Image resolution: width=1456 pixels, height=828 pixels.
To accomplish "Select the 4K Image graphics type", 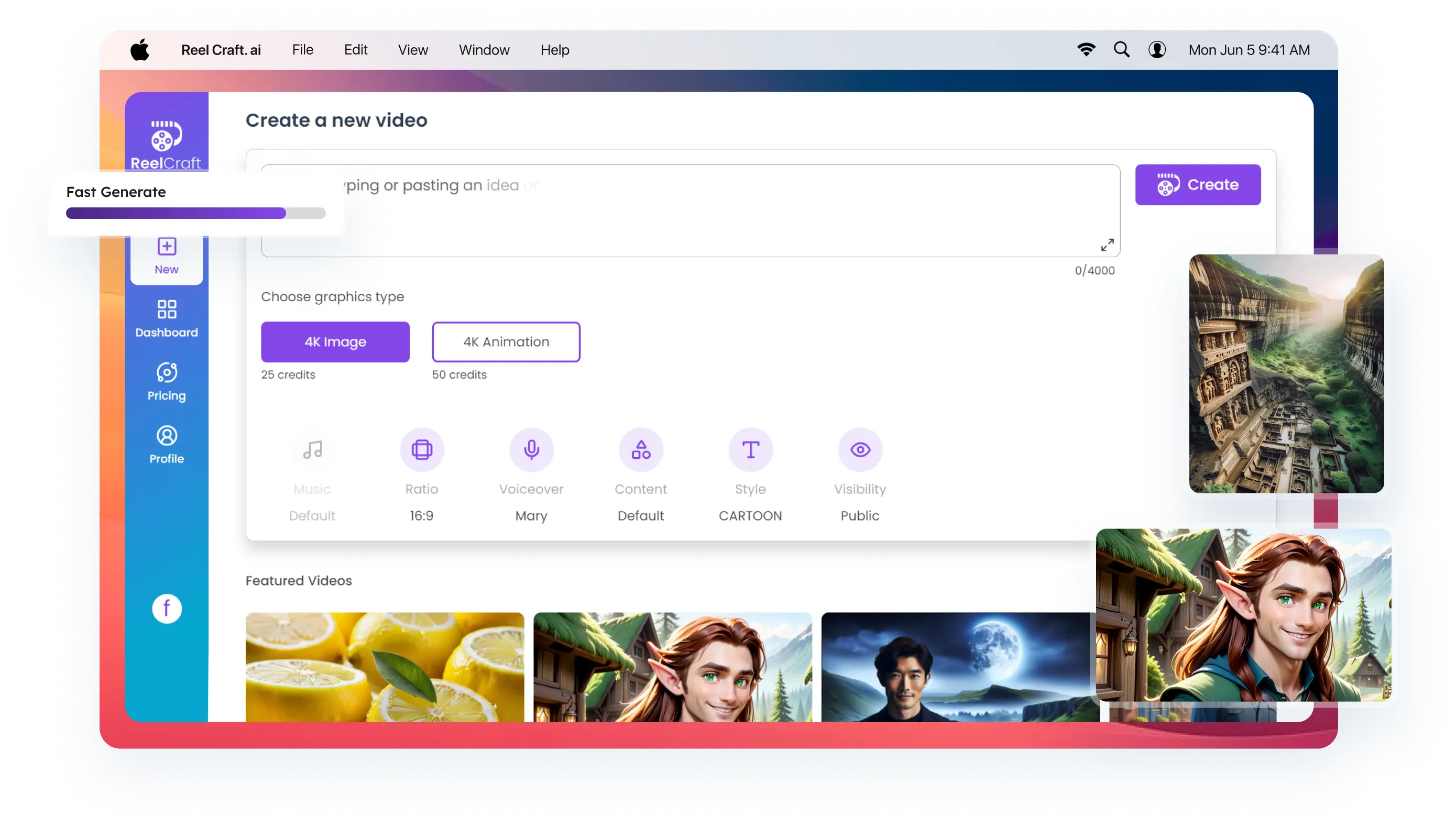I will point(335,342).
